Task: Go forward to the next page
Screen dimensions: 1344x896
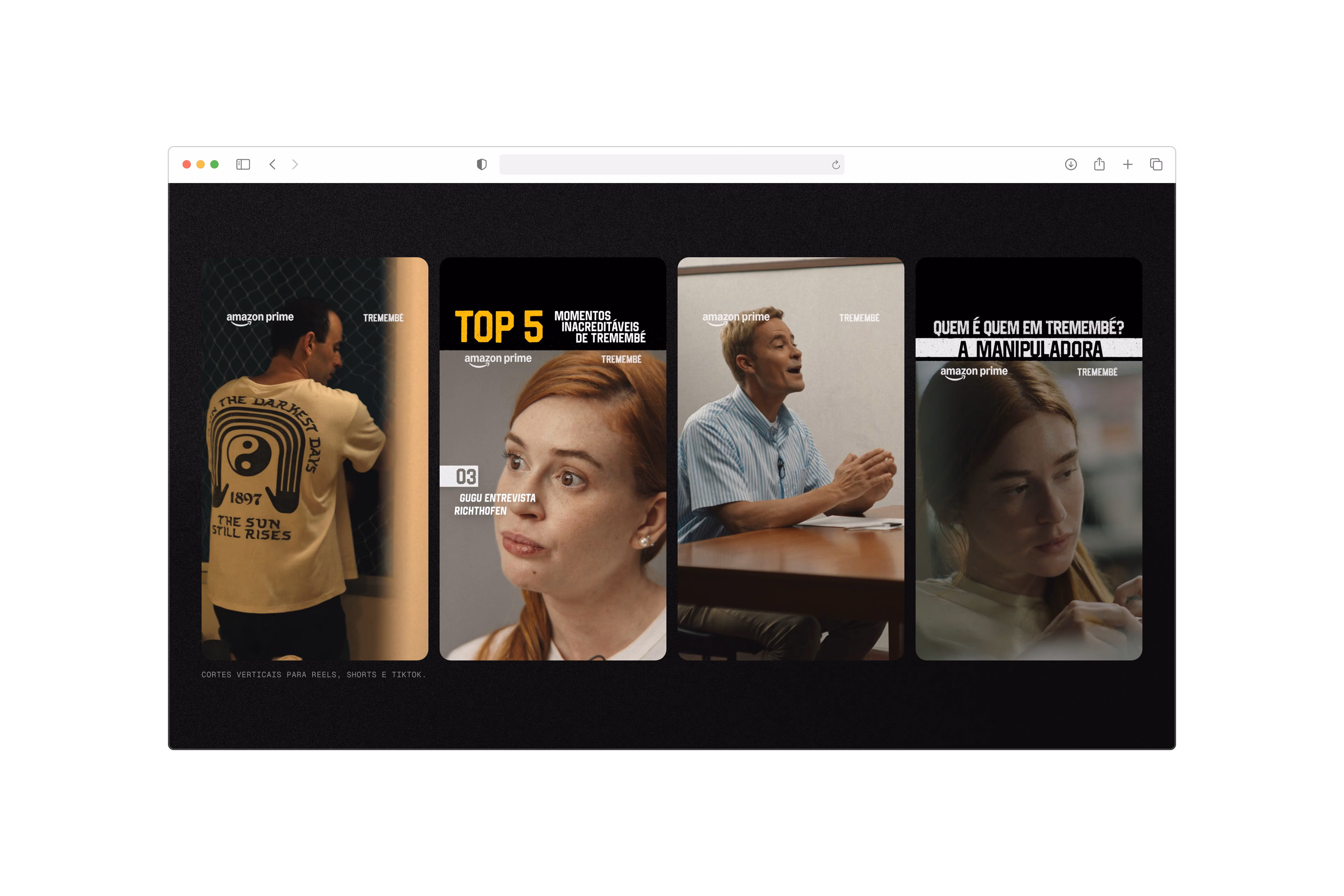Action: [x=295, y=164]
